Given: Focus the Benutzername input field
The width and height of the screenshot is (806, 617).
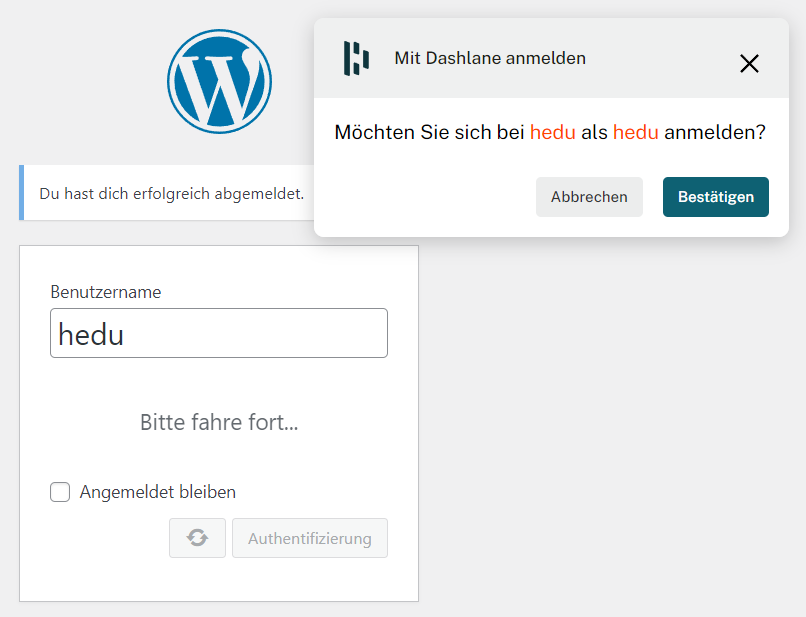Looking at the screenshot, I should tap(219, 333).
